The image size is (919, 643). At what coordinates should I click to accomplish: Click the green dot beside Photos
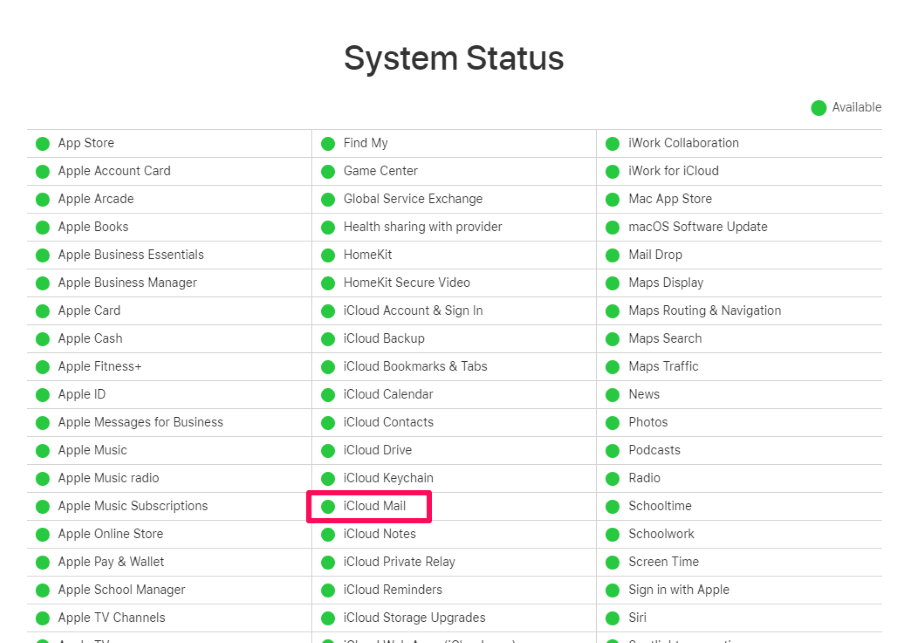pyautogui.click(x=612, y=423)
